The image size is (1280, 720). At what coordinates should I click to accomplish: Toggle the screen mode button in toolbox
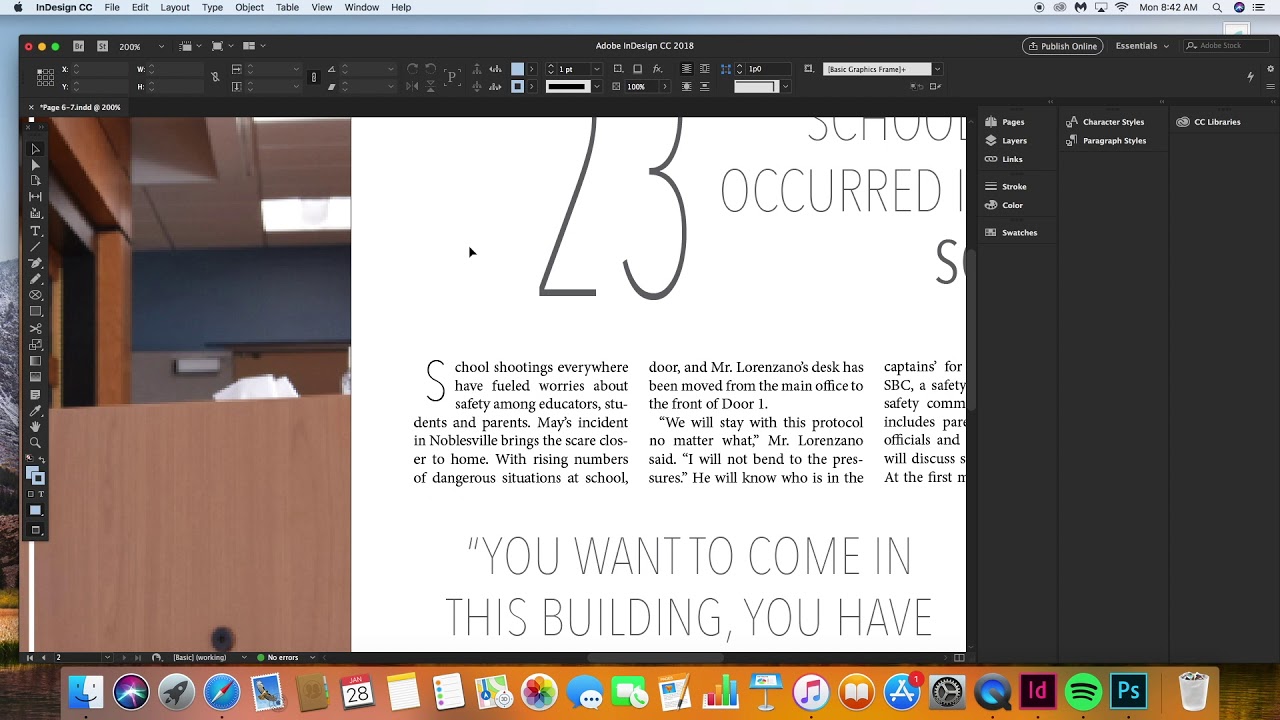pyautogui.click(x=35, y=530)
